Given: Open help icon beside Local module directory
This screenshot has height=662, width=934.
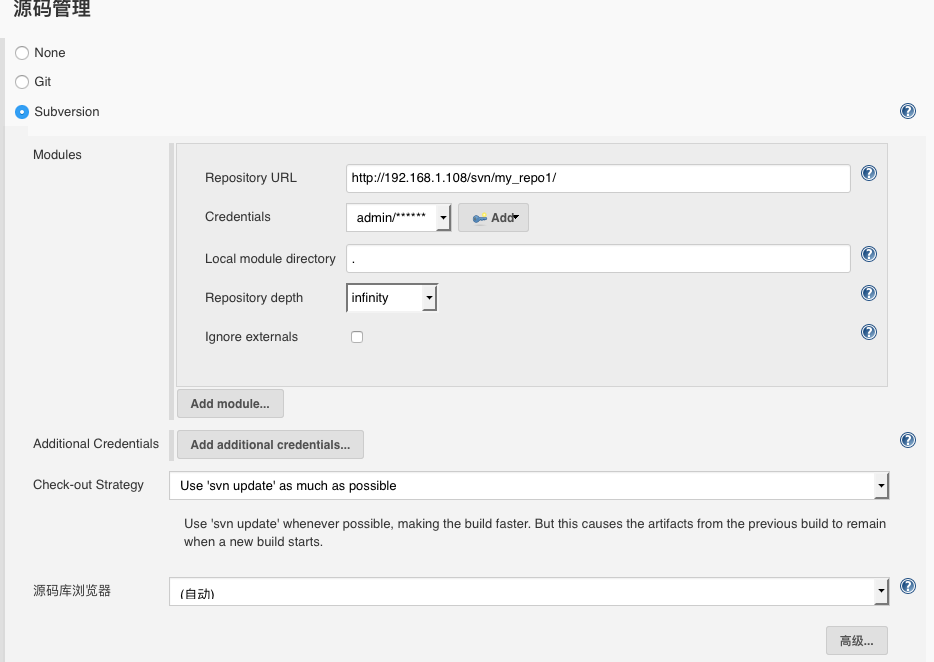Looking at the screenshot, I should [868, 254].
